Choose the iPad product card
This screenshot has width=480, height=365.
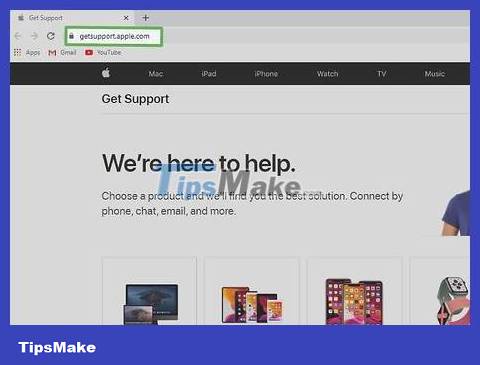pos(252,291)
